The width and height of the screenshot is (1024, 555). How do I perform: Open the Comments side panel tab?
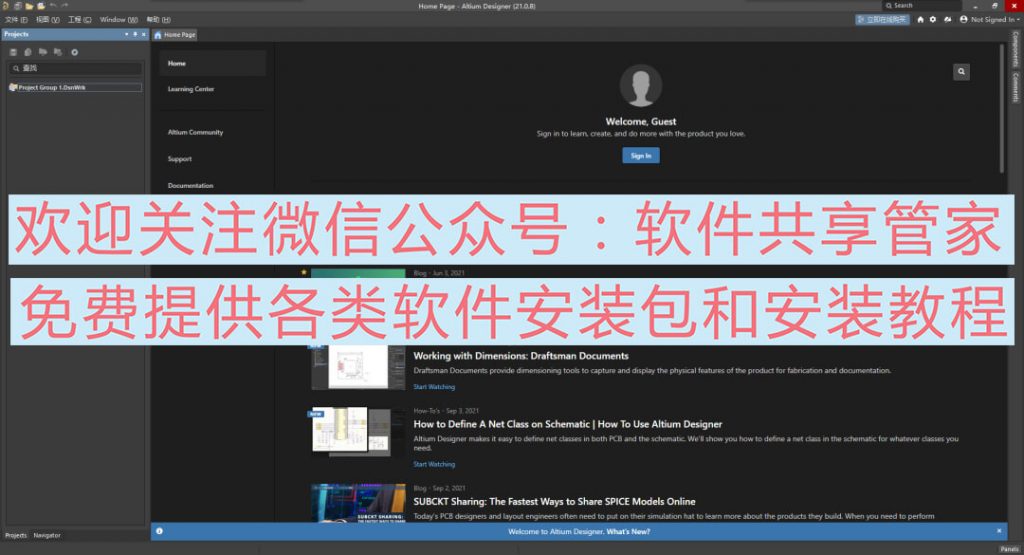coord(1016,87)
